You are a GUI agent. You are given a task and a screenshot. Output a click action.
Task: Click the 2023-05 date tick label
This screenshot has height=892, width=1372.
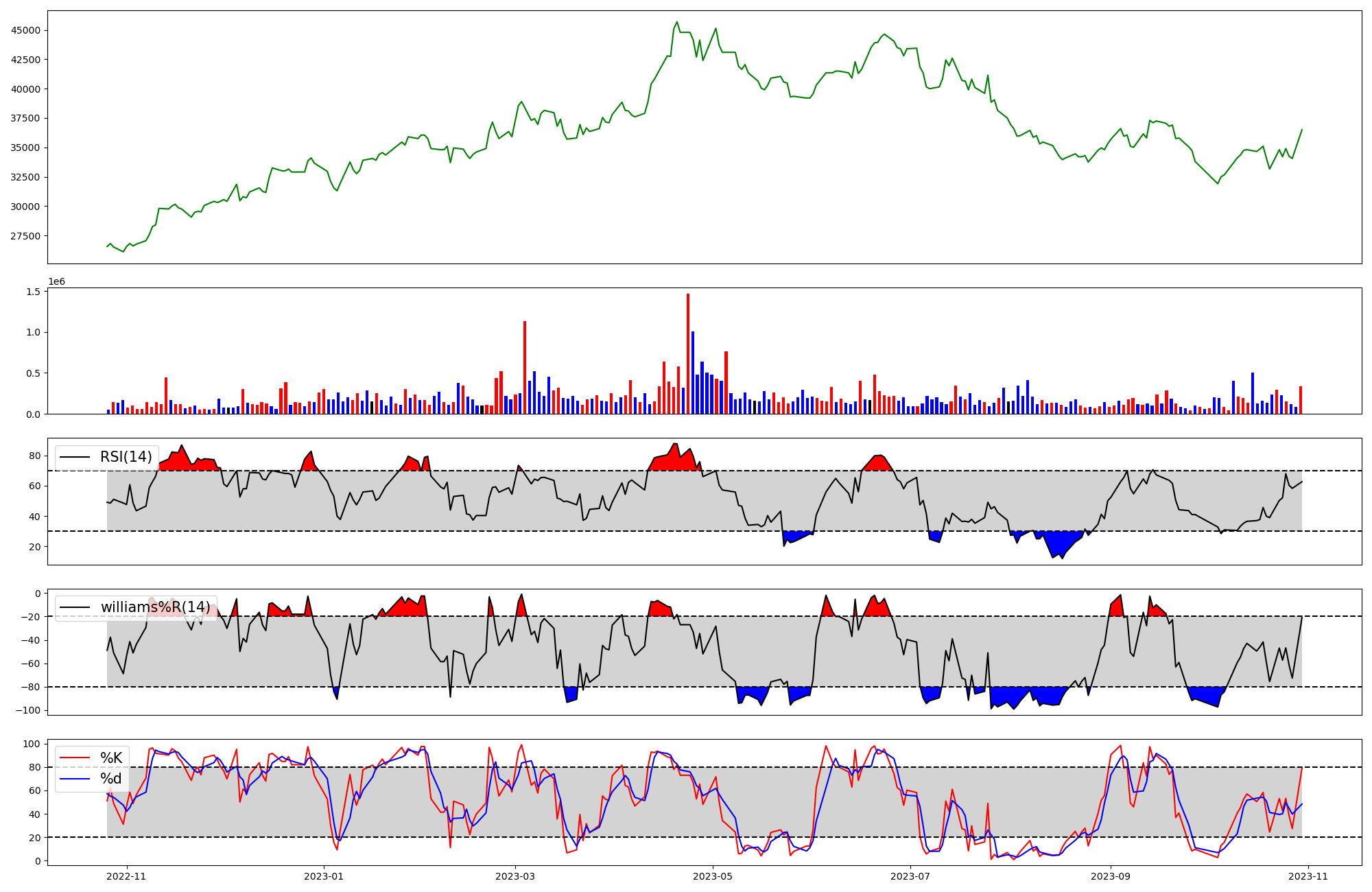click(713, 876)
